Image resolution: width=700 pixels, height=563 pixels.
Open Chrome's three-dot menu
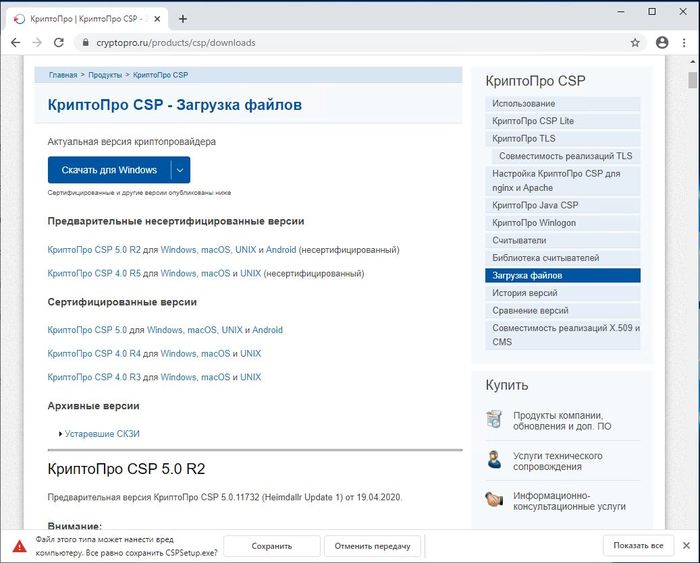tap(684, 42)
